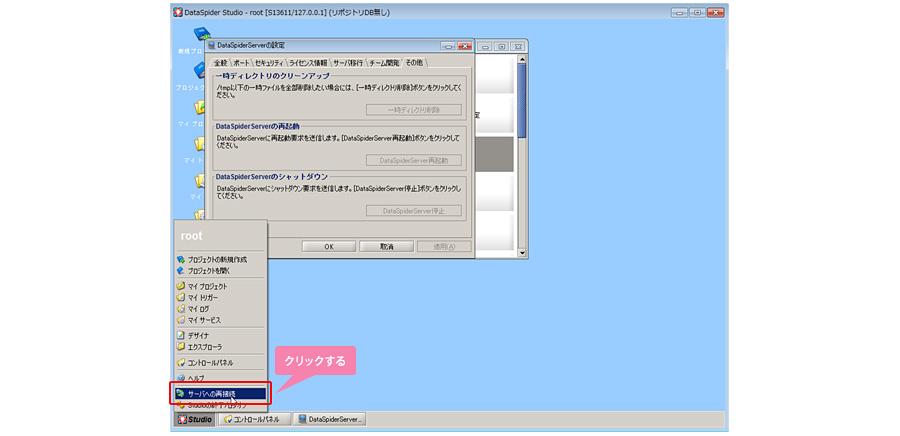The height and width of the screenshot is (436, 900).
Task: Click the Studio start button
Action: point(195,419)
